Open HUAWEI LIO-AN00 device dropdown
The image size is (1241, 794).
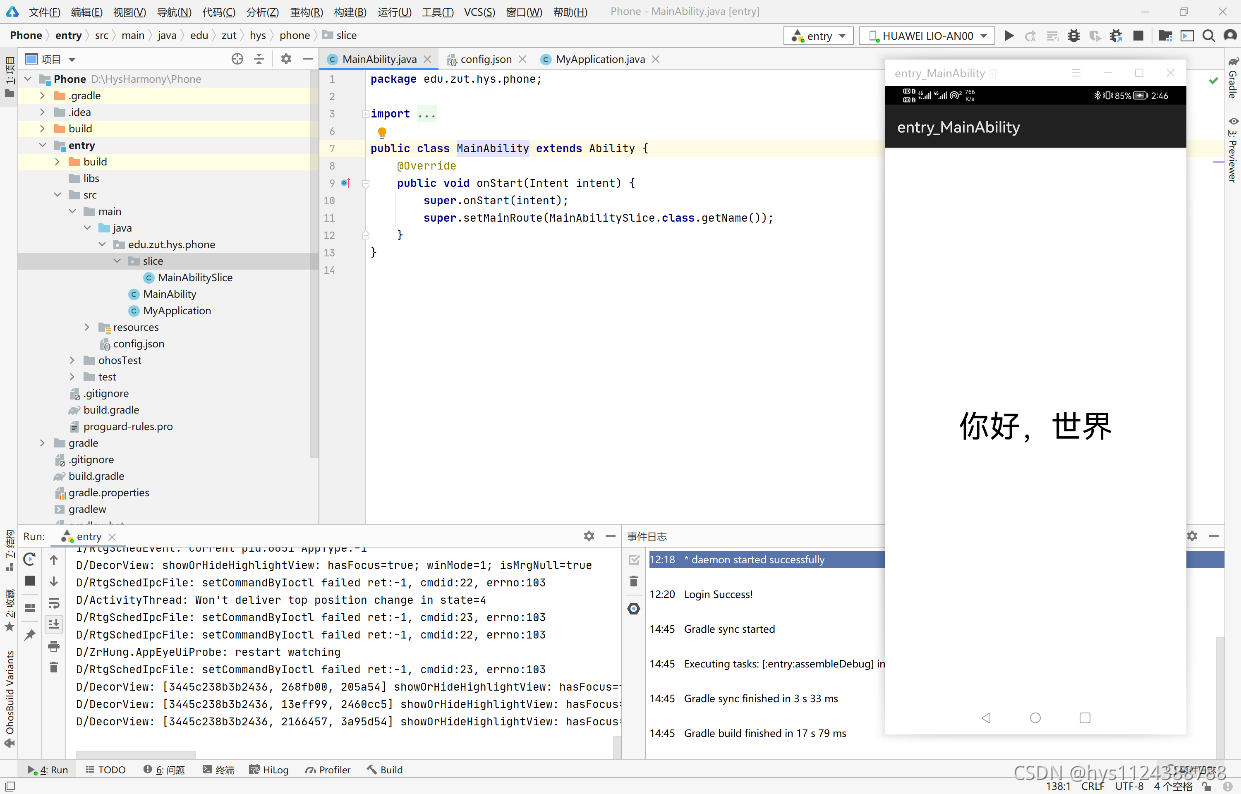point(927,36)
